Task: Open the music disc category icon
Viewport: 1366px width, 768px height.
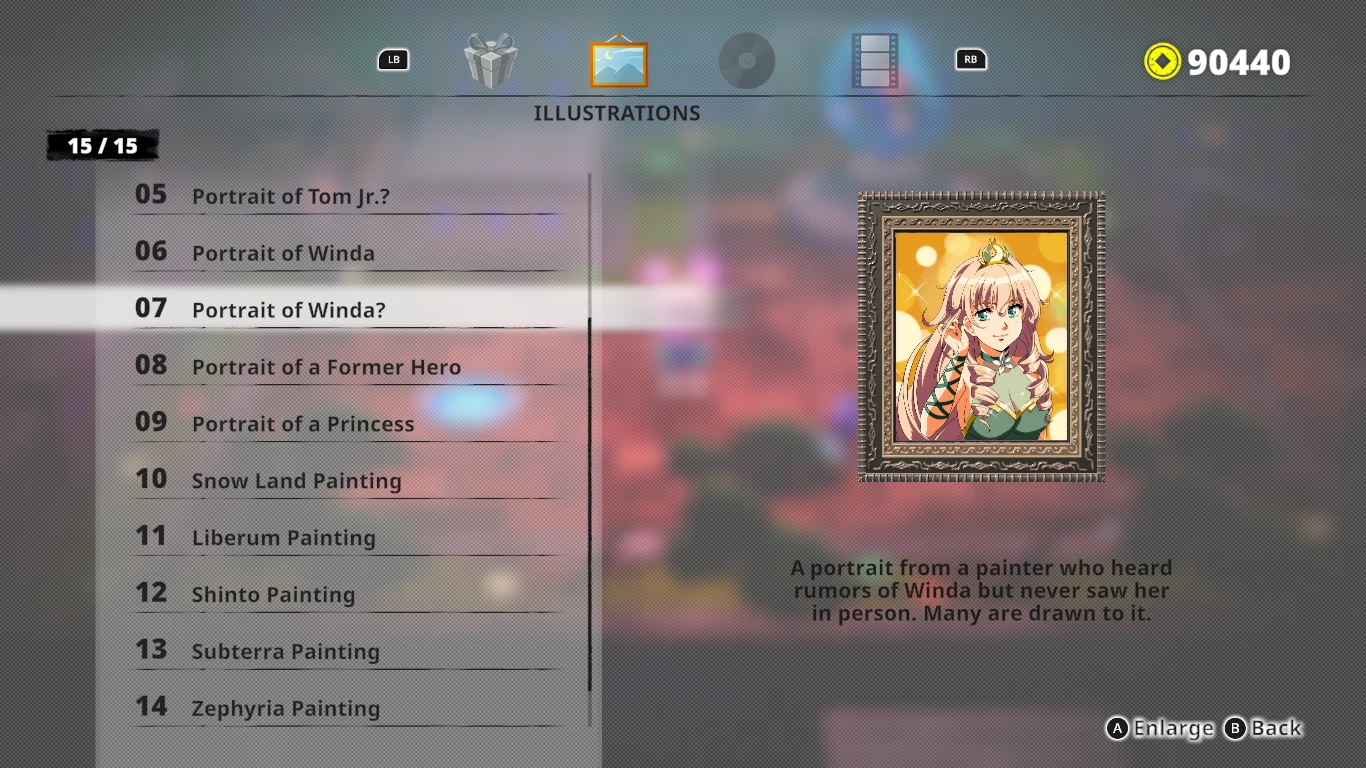Action: (747, 61)
